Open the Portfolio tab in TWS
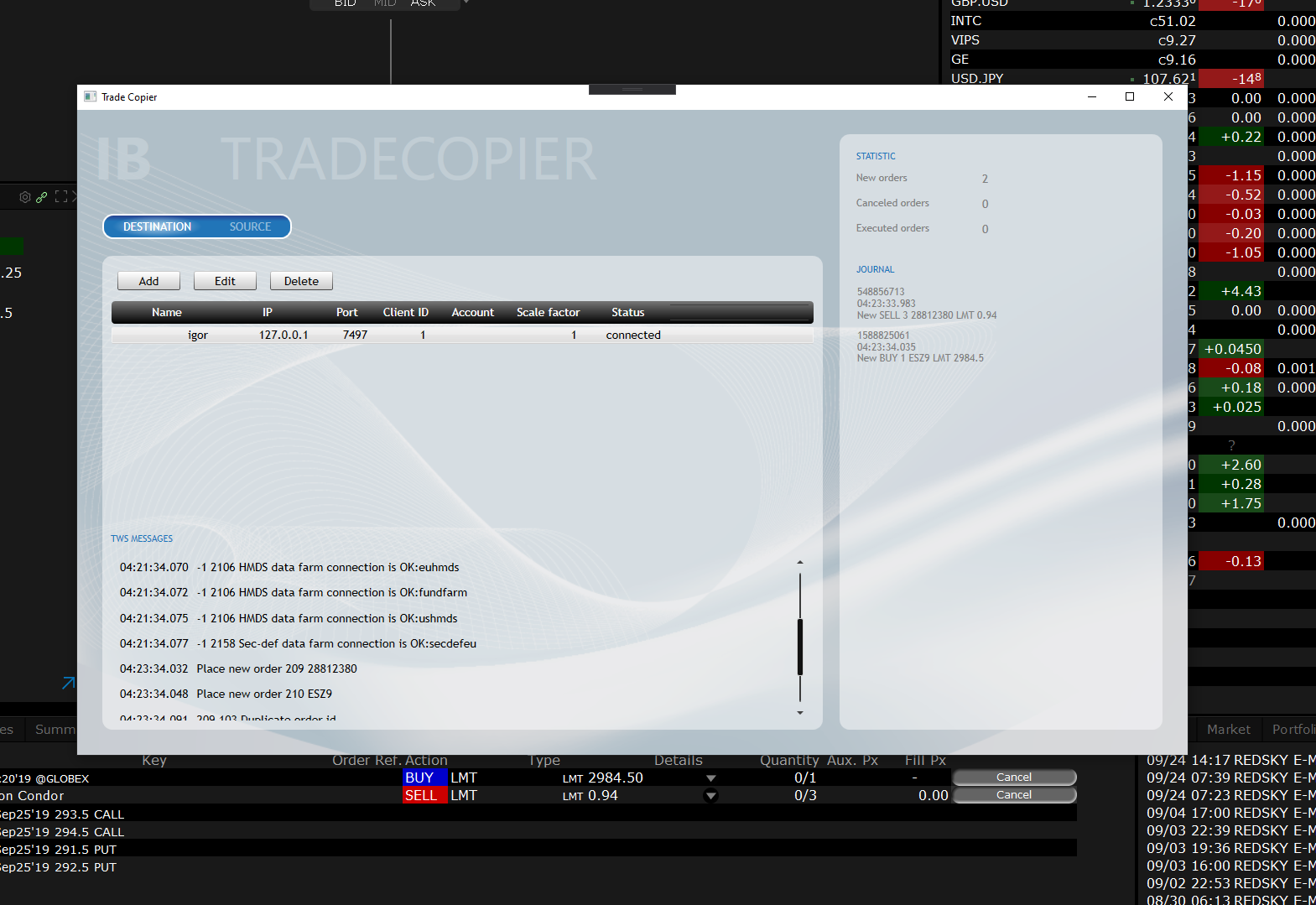 pos(1293,730)
